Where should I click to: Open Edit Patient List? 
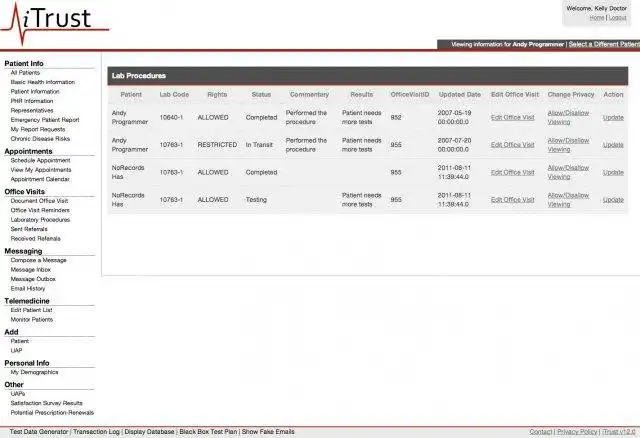click(31, 310)
